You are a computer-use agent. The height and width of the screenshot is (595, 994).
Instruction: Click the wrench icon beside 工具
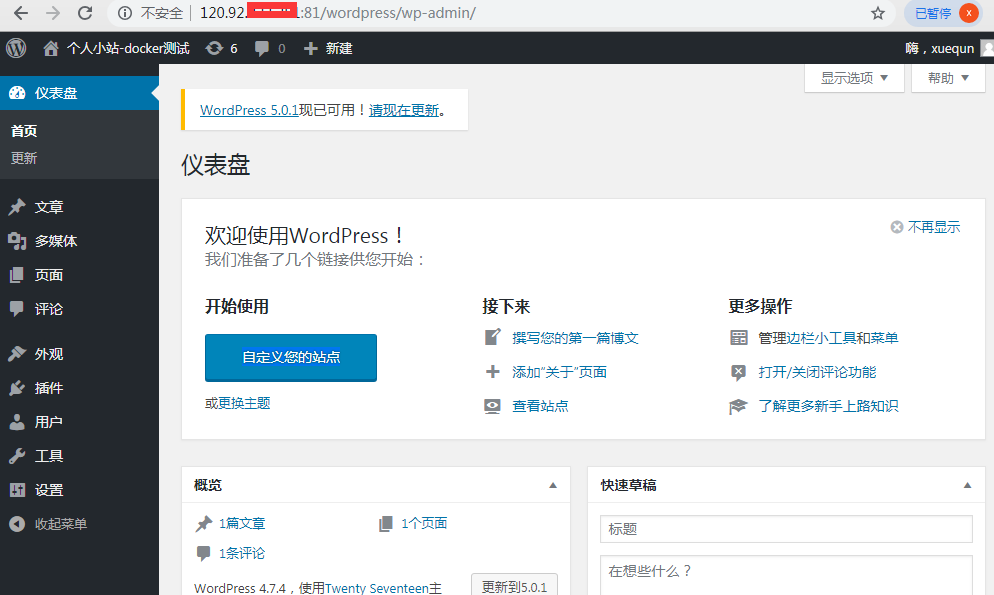point(17,456)
